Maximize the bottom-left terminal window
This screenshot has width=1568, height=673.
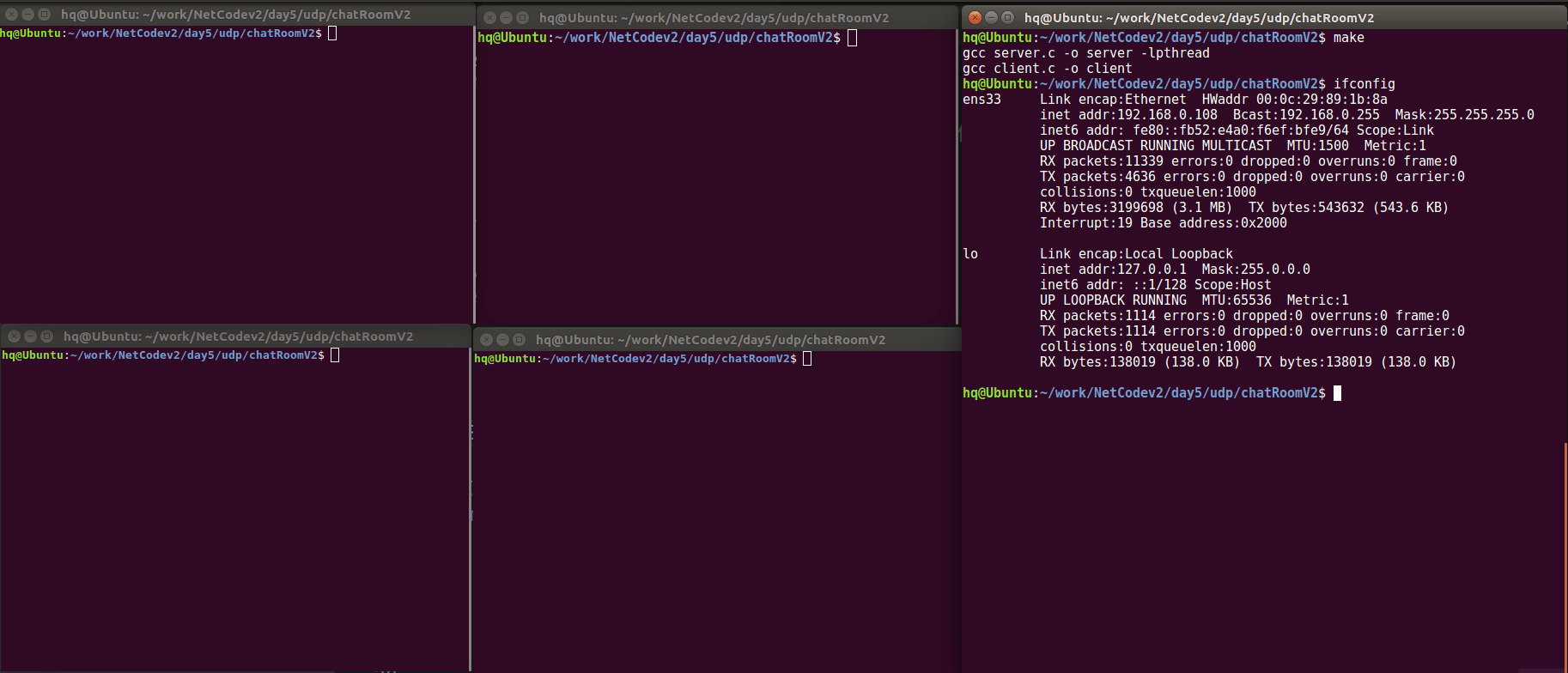[x=46, y=336]
